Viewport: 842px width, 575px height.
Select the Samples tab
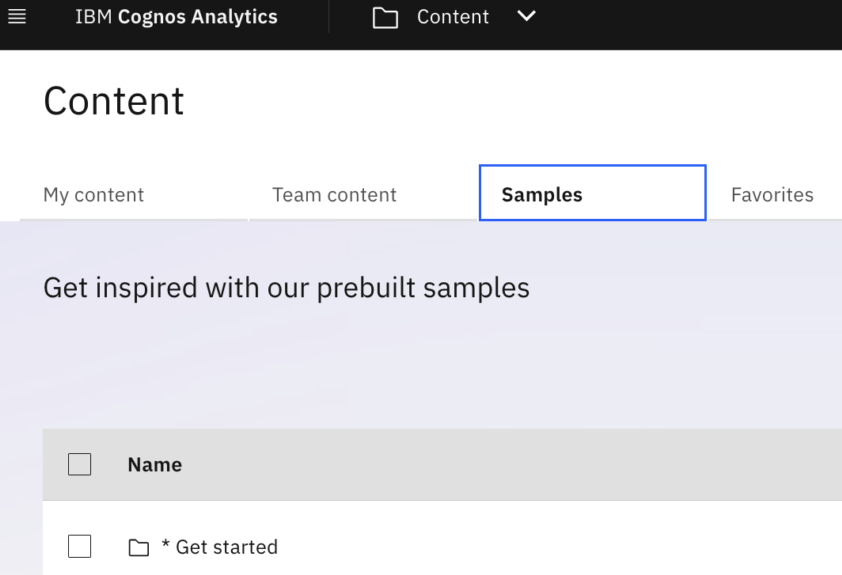[x=542, y=195]
